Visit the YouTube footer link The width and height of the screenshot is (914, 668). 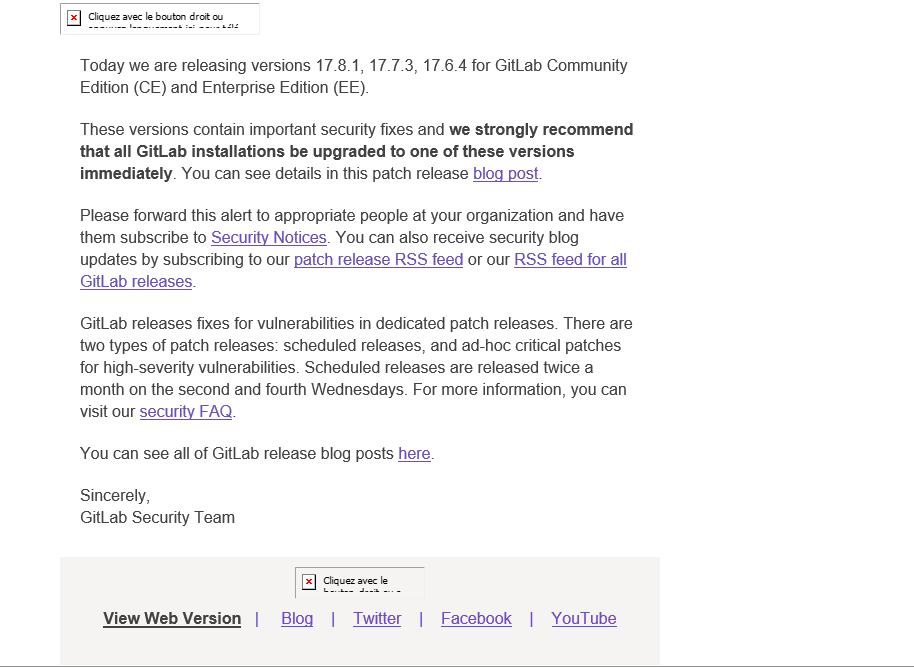pos(584,619)
